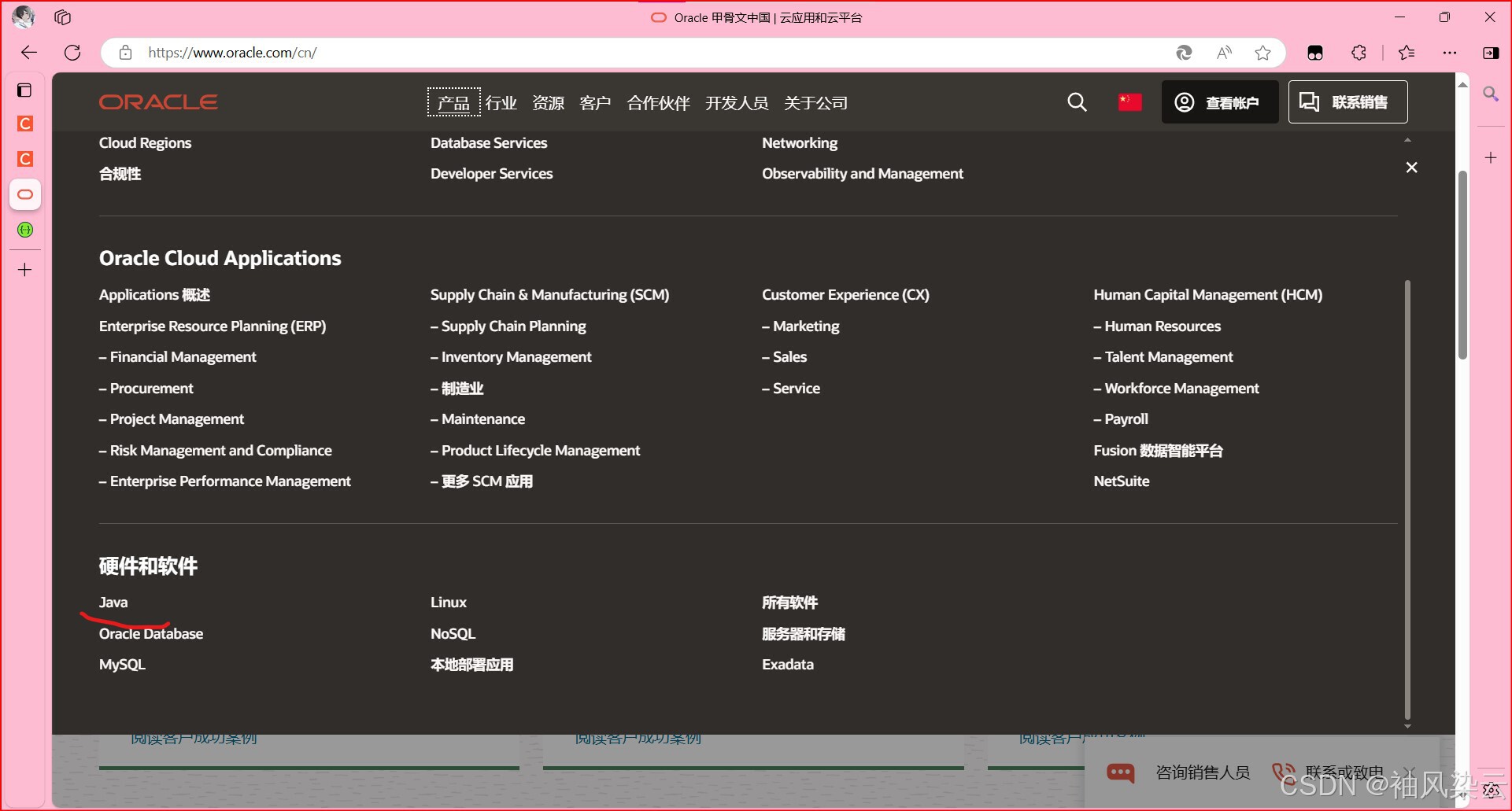Open the Inventory Management link
The height and width of the screenshot is (811, 1512).
coord(511,357)
